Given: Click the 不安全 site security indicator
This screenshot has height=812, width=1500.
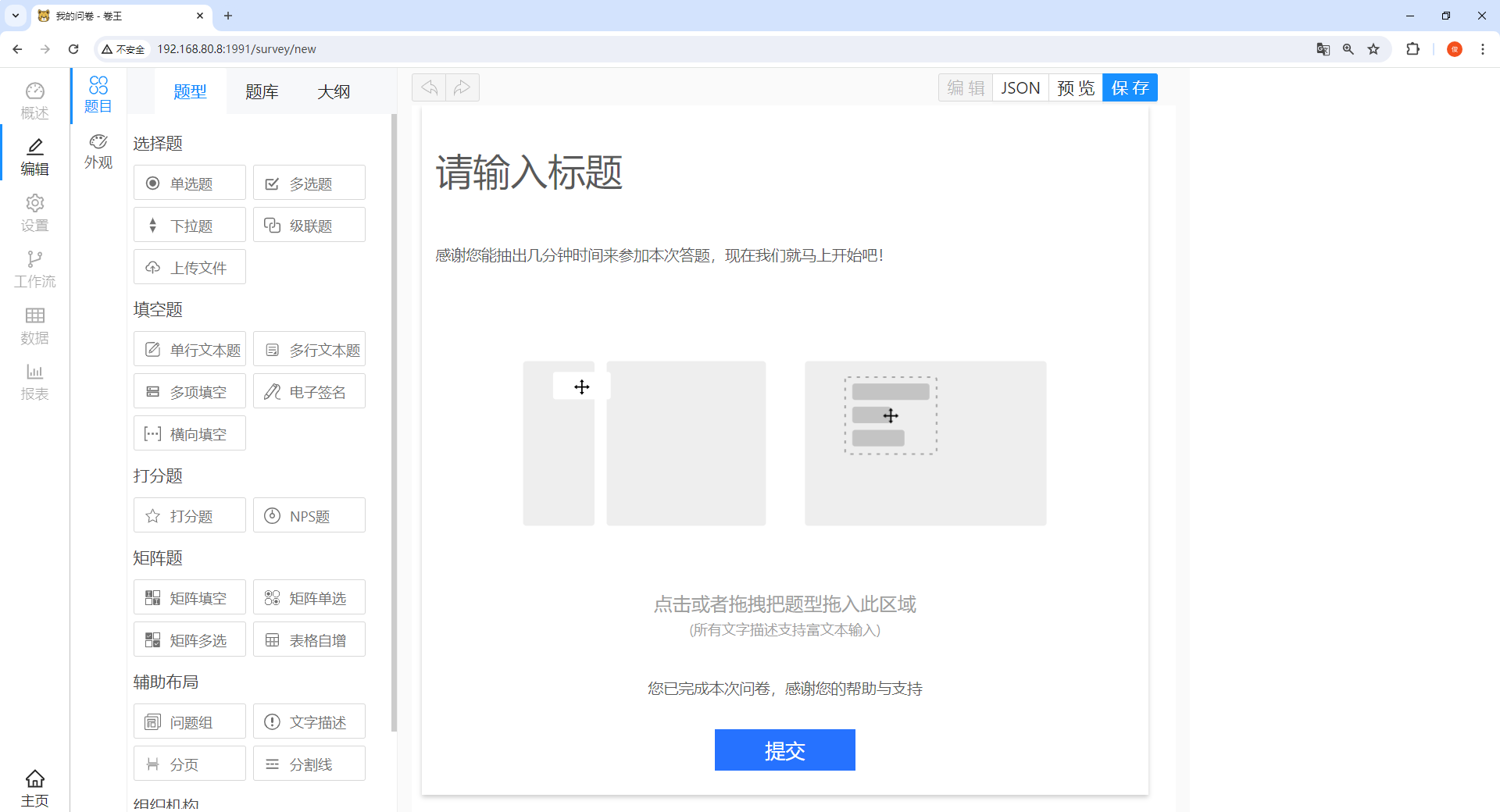Looking at the screenshot, I should click(x=123, y=49).
